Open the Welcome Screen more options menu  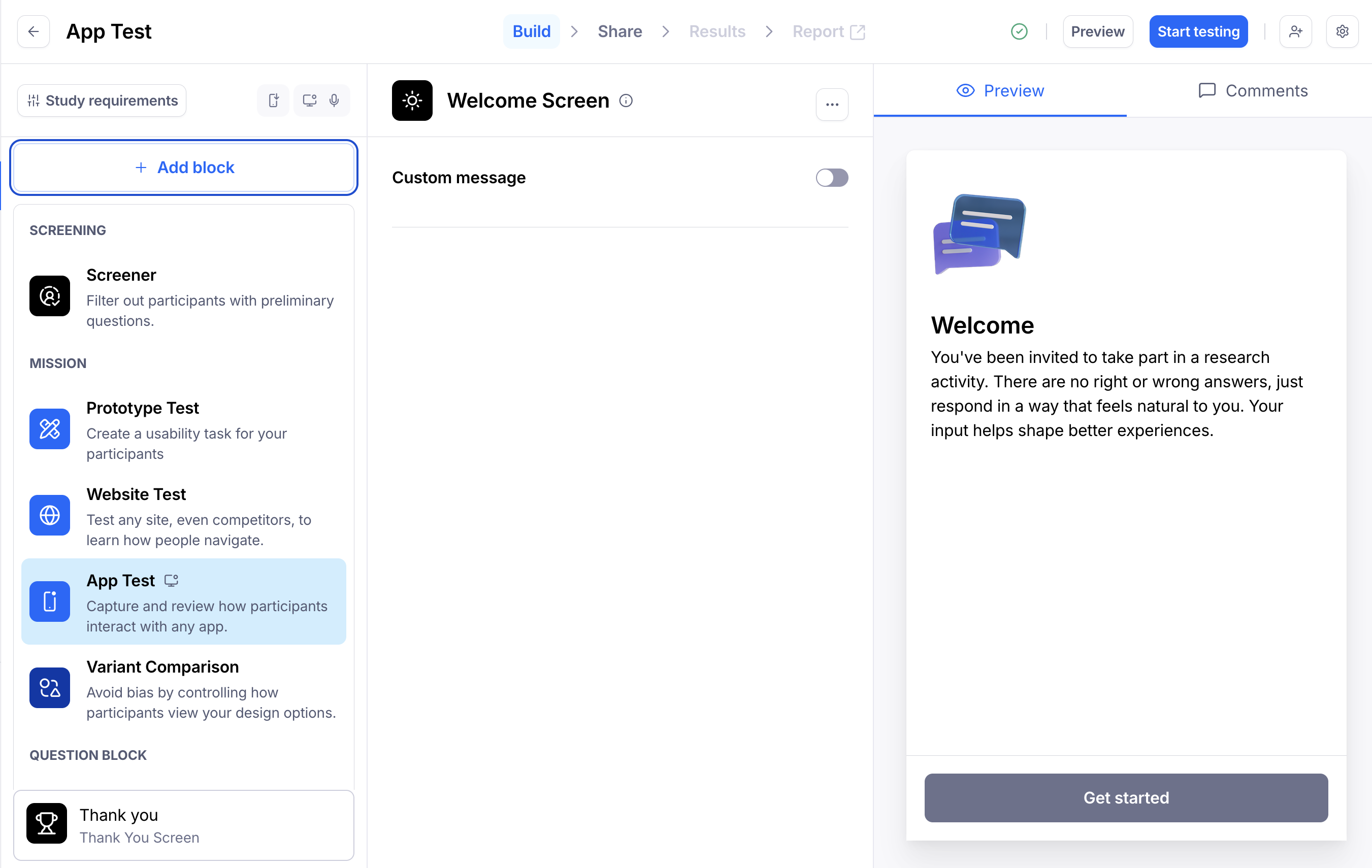pyautogui.click(x=831, y=104)
